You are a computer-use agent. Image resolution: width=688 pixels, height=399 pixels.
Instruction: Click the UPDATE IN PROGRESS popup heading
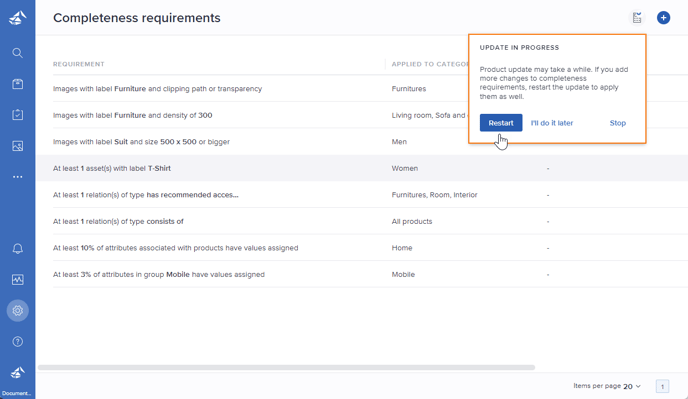(x=519, y=47)
